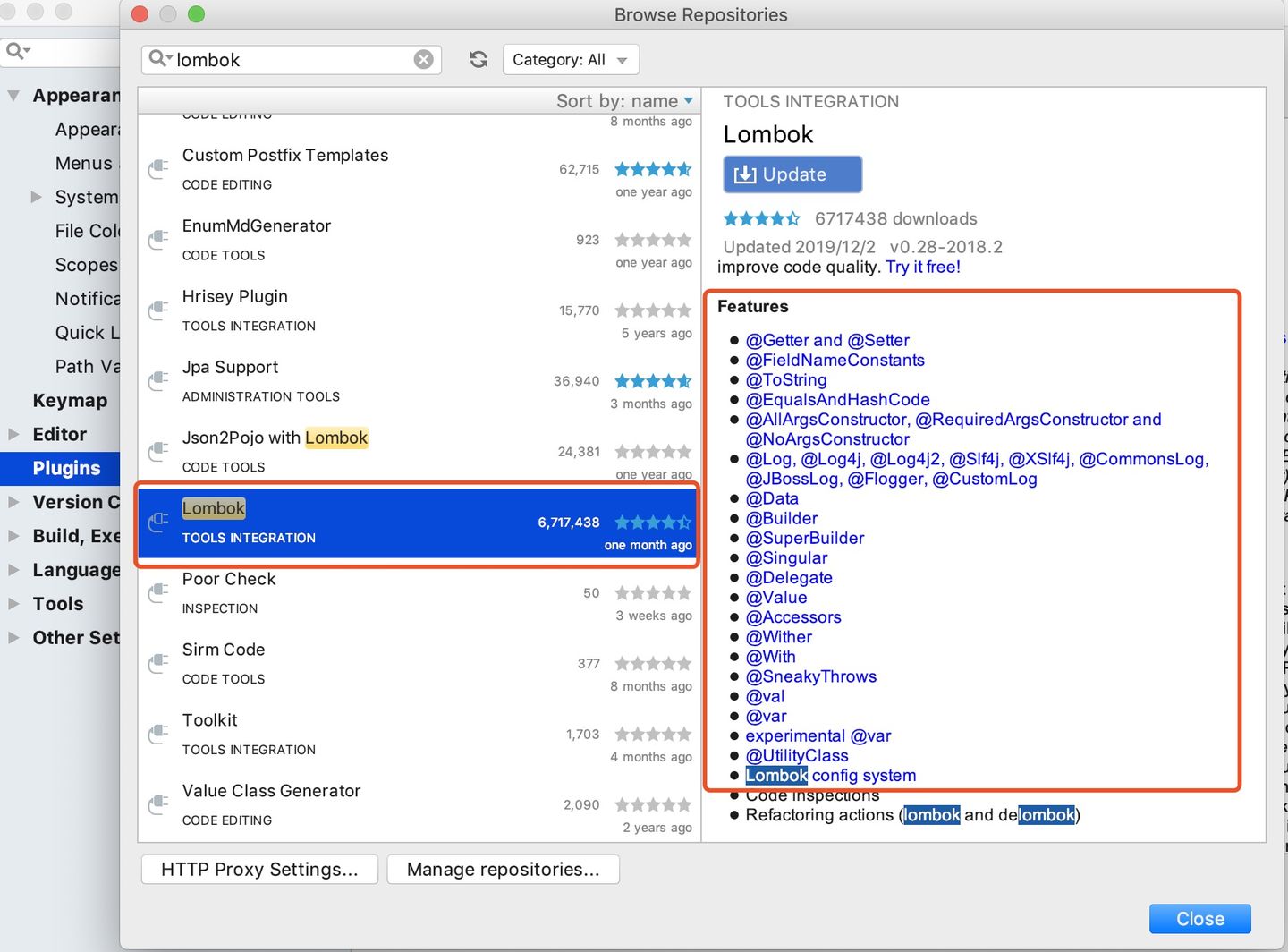Click HTTP Proxy Settings button
This screenshot has height=952, width=1288.
point(259,870)
